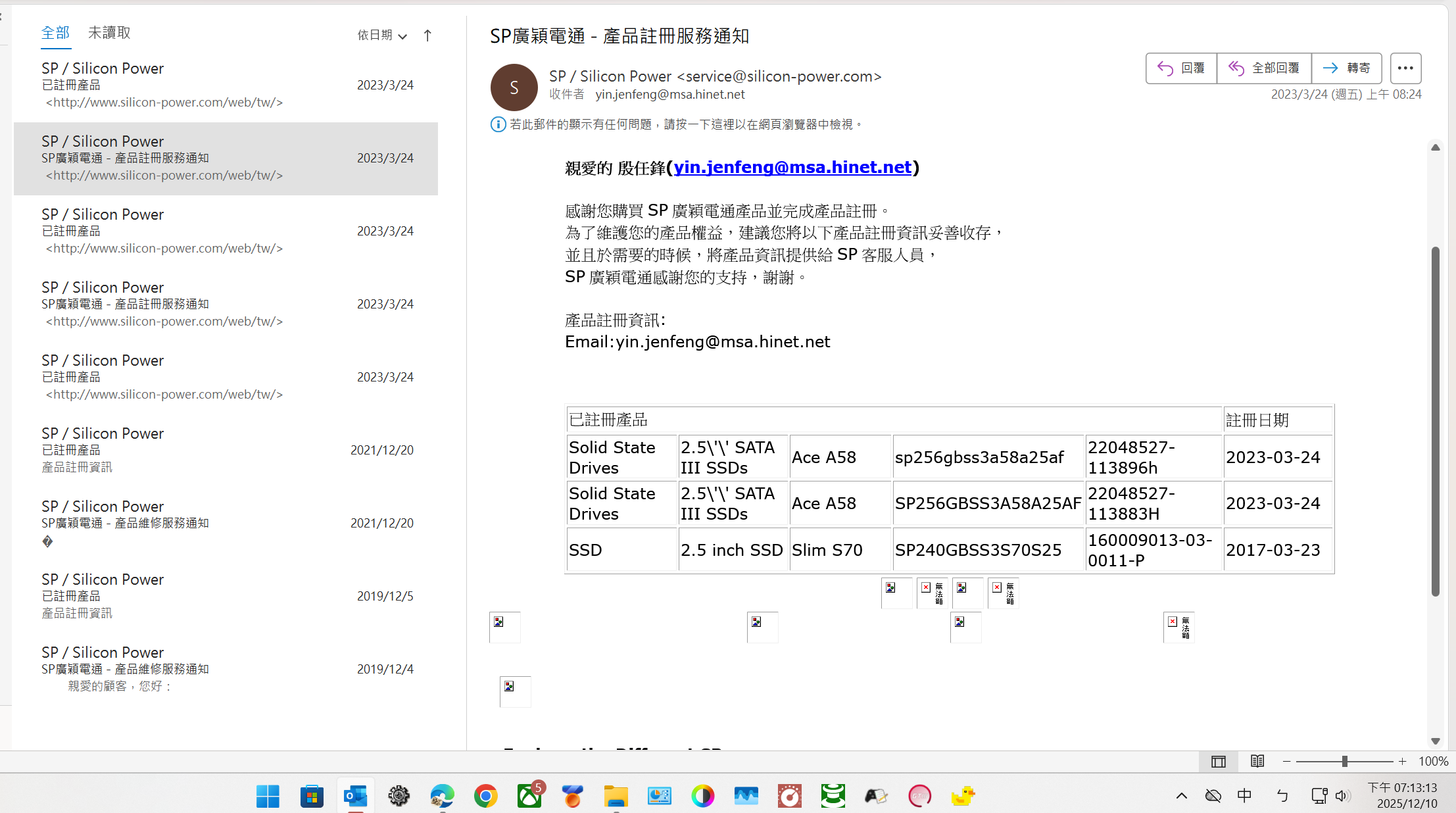Click the zoom in plus icon
The height and width of the screenshot is (813, 1456).
click(x=1402, y=761)
